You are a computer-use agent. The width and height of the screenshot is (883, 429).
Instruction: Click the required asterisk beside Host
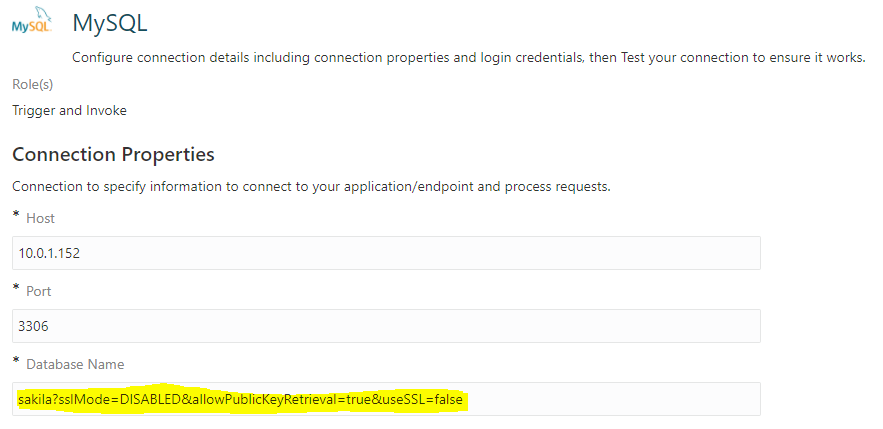[16, 216]
